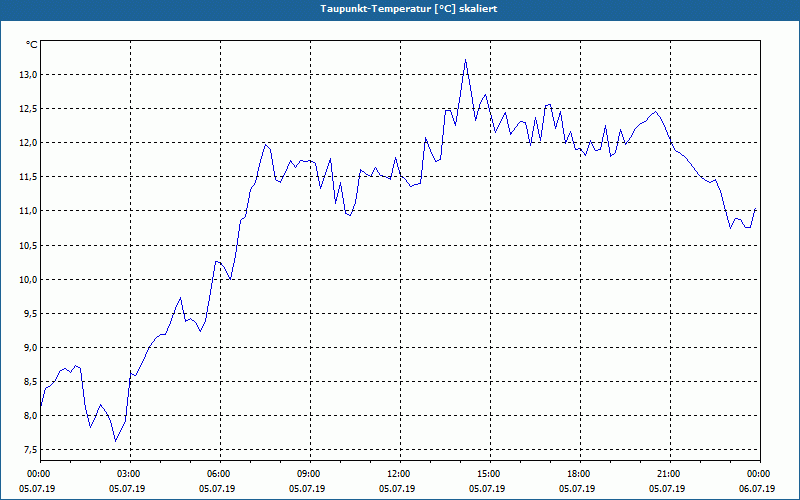
Task: Select the 9,0 y-axis label
Action: click(31, 347)
